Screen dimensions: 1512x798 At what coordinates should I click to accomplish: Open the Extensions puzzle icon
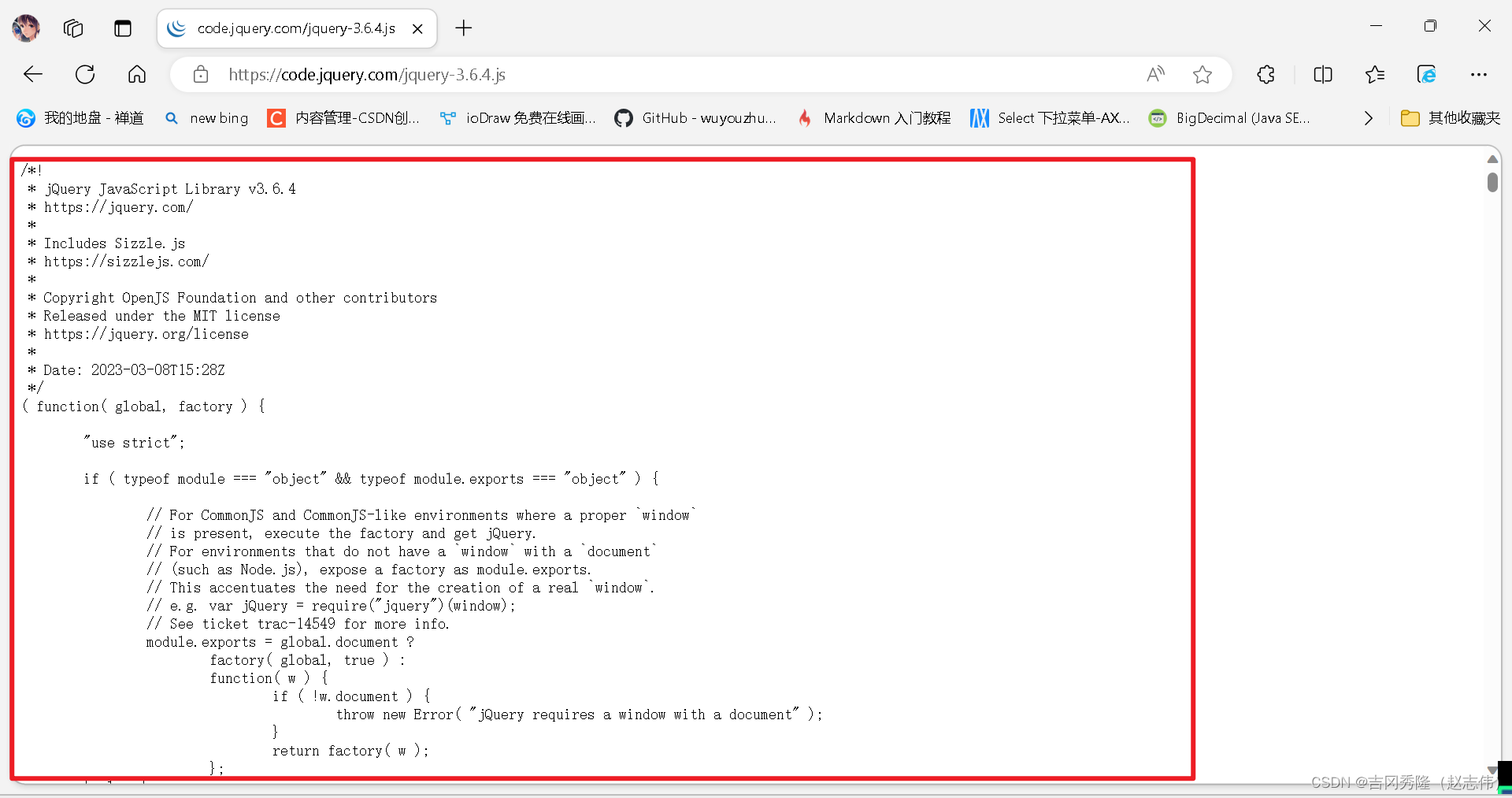coord(1266,74)
